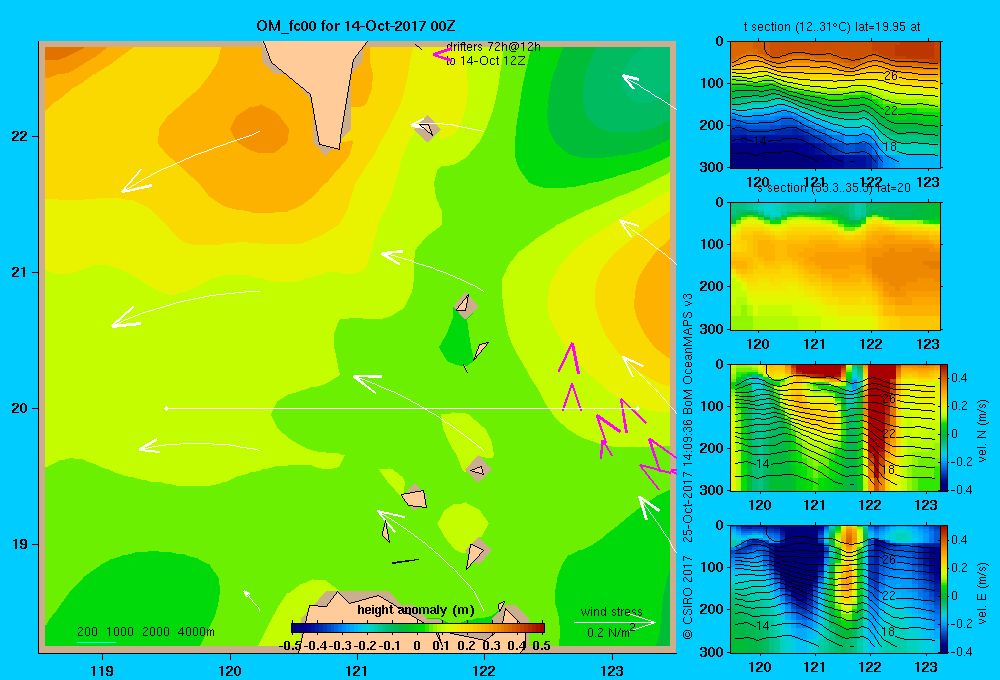Click the "-0.5" value on height anomaly scale
Viewport: 1000px width, 680px height.
(x=290, y=646)
